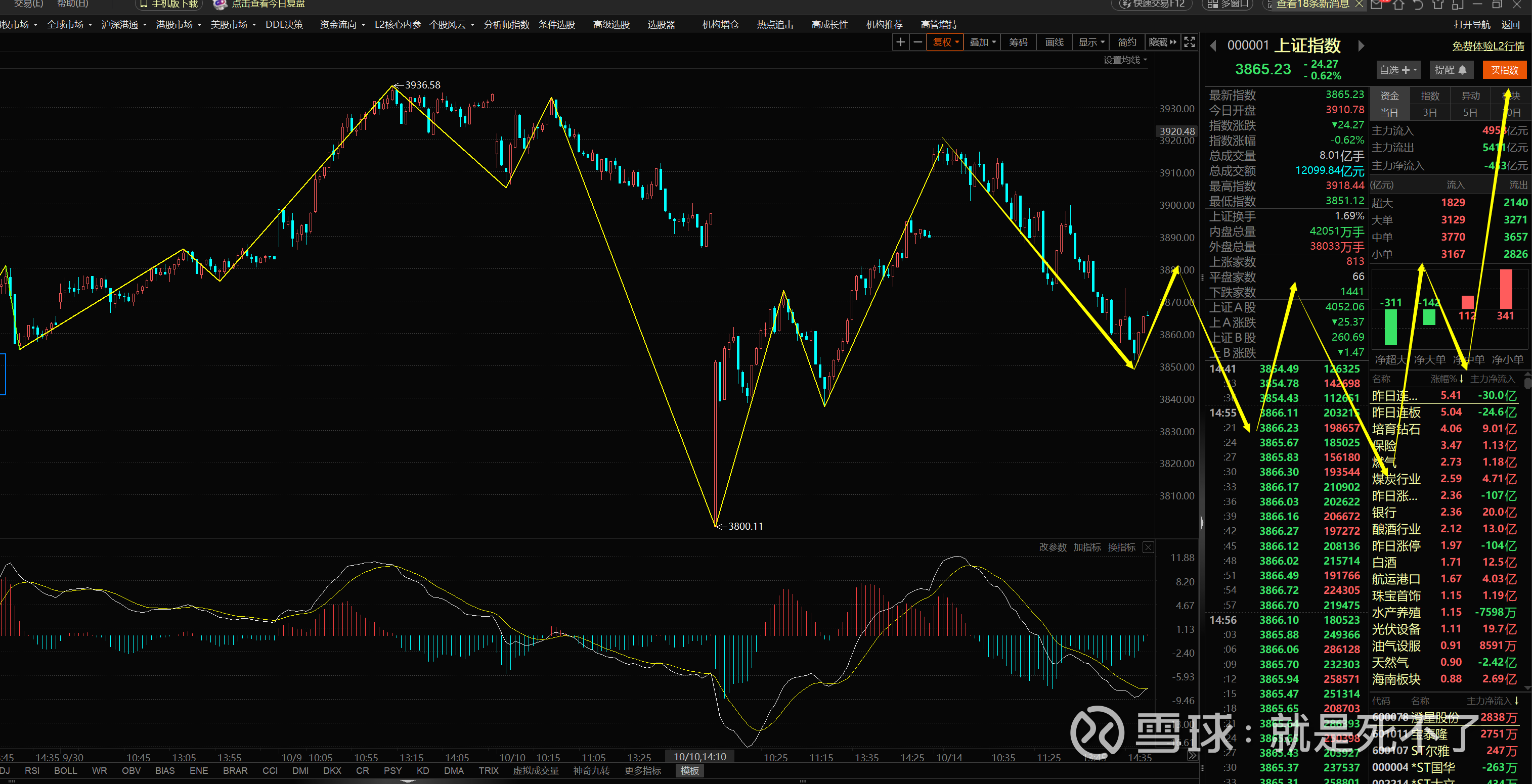The height and width of the screenshot is (784, 1532).
Task: Select the BOLL indicator tab
Action: [65, 770]
